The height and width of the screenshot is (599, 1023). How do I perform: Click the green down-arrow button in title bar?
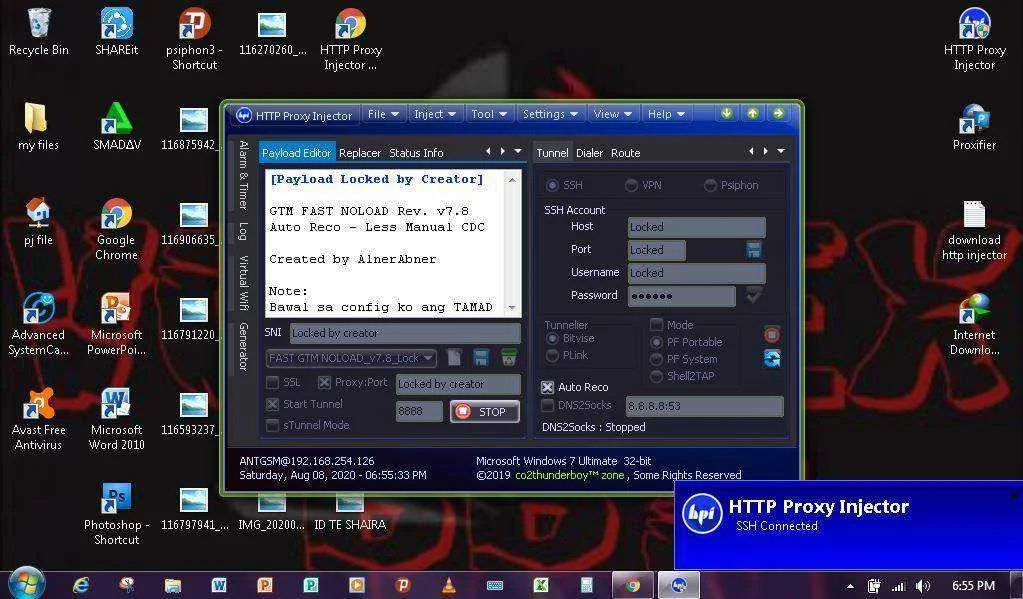click(x=727, y=114)
